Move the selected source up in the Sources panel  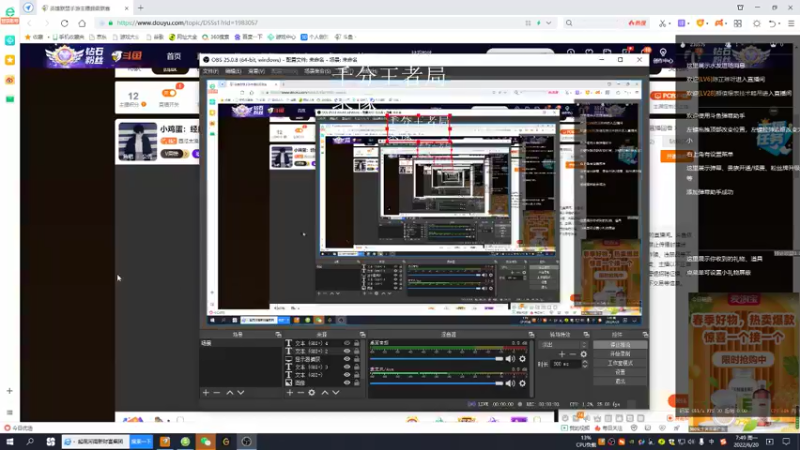[x=324, y=393]
